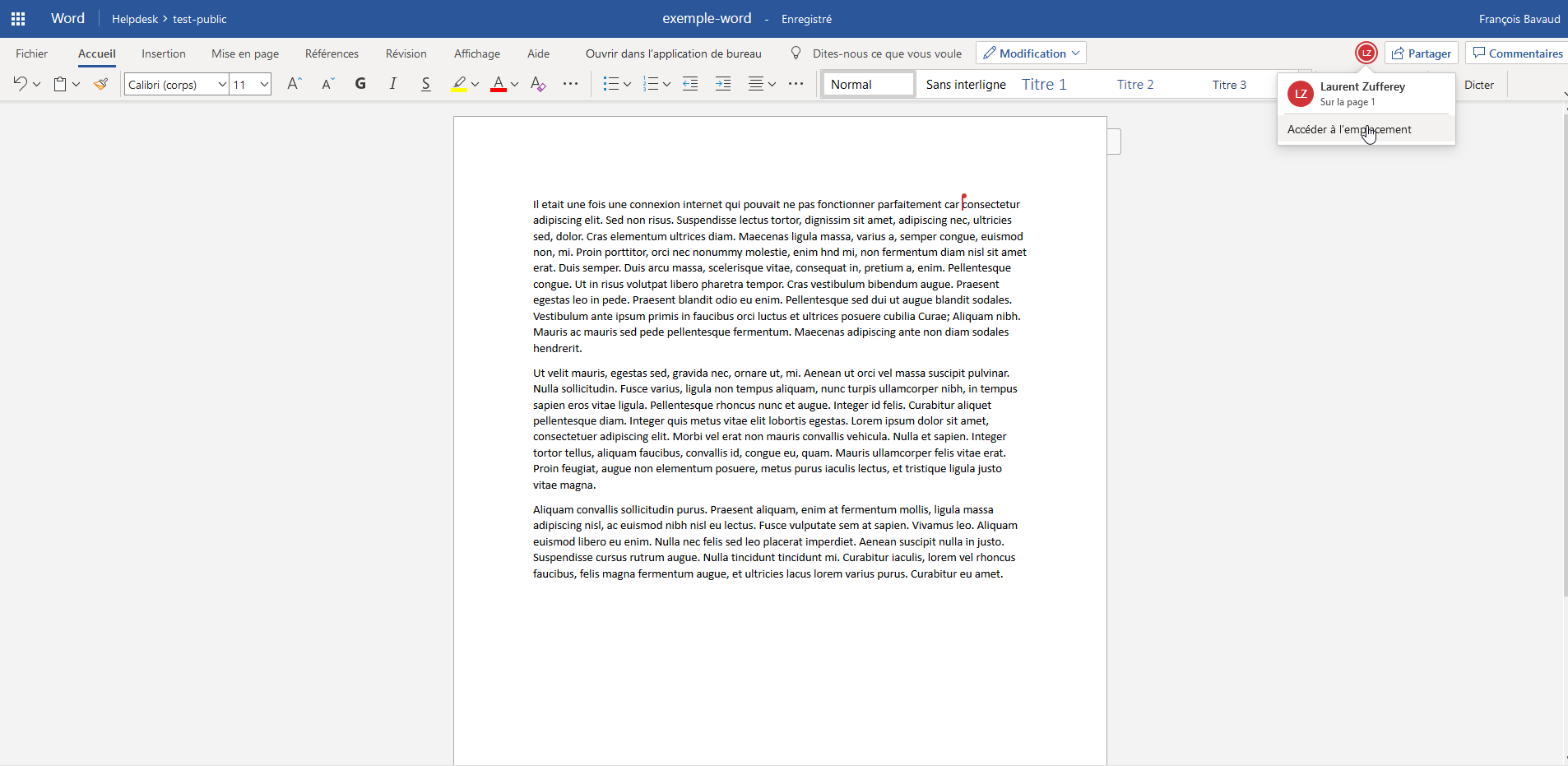Click the Partager button
Screen dimensions: 1568x766
pos(1421,53)
